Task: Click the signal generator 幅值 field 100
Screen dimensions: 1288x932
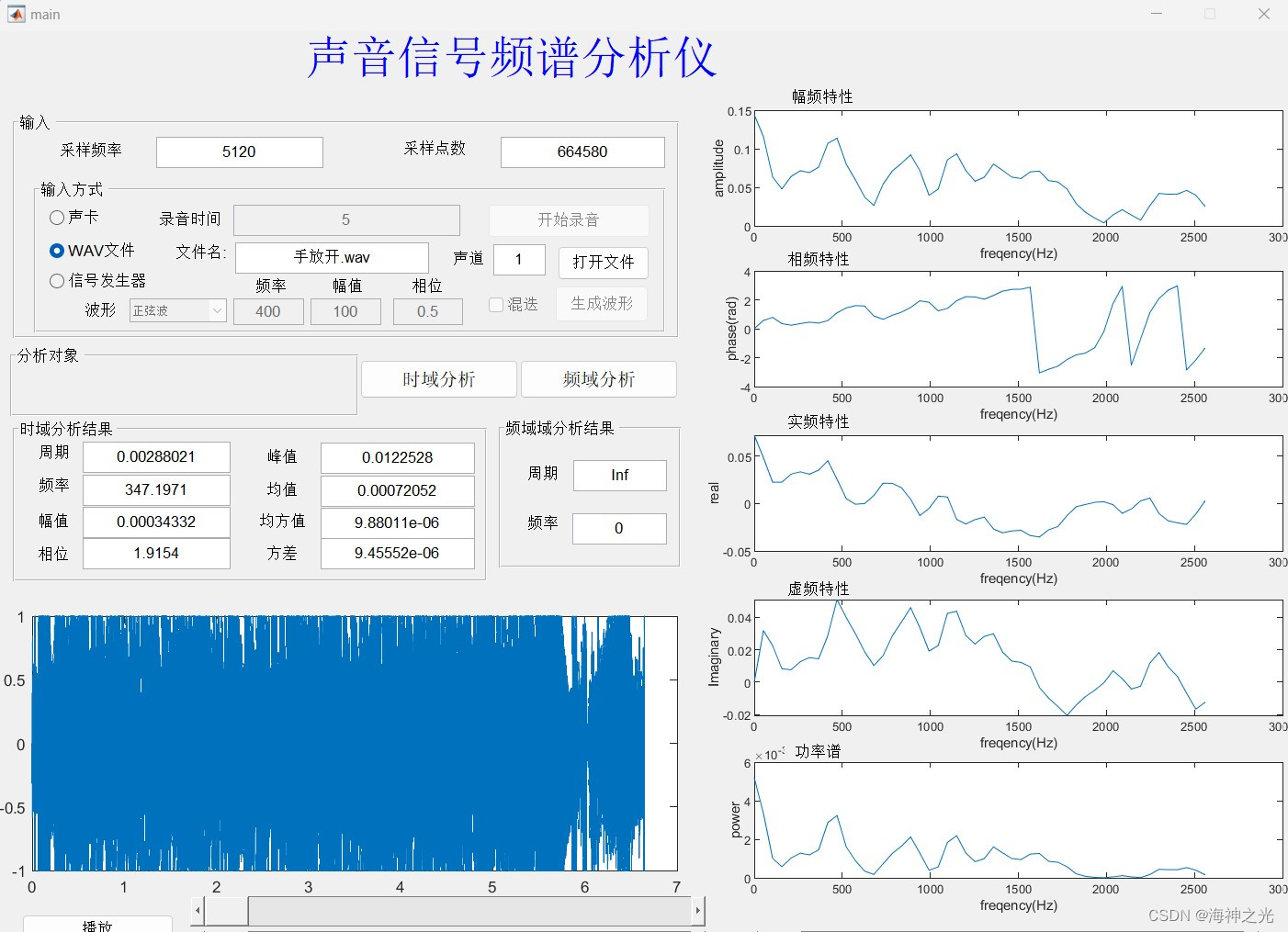Action: coord(345,311)
